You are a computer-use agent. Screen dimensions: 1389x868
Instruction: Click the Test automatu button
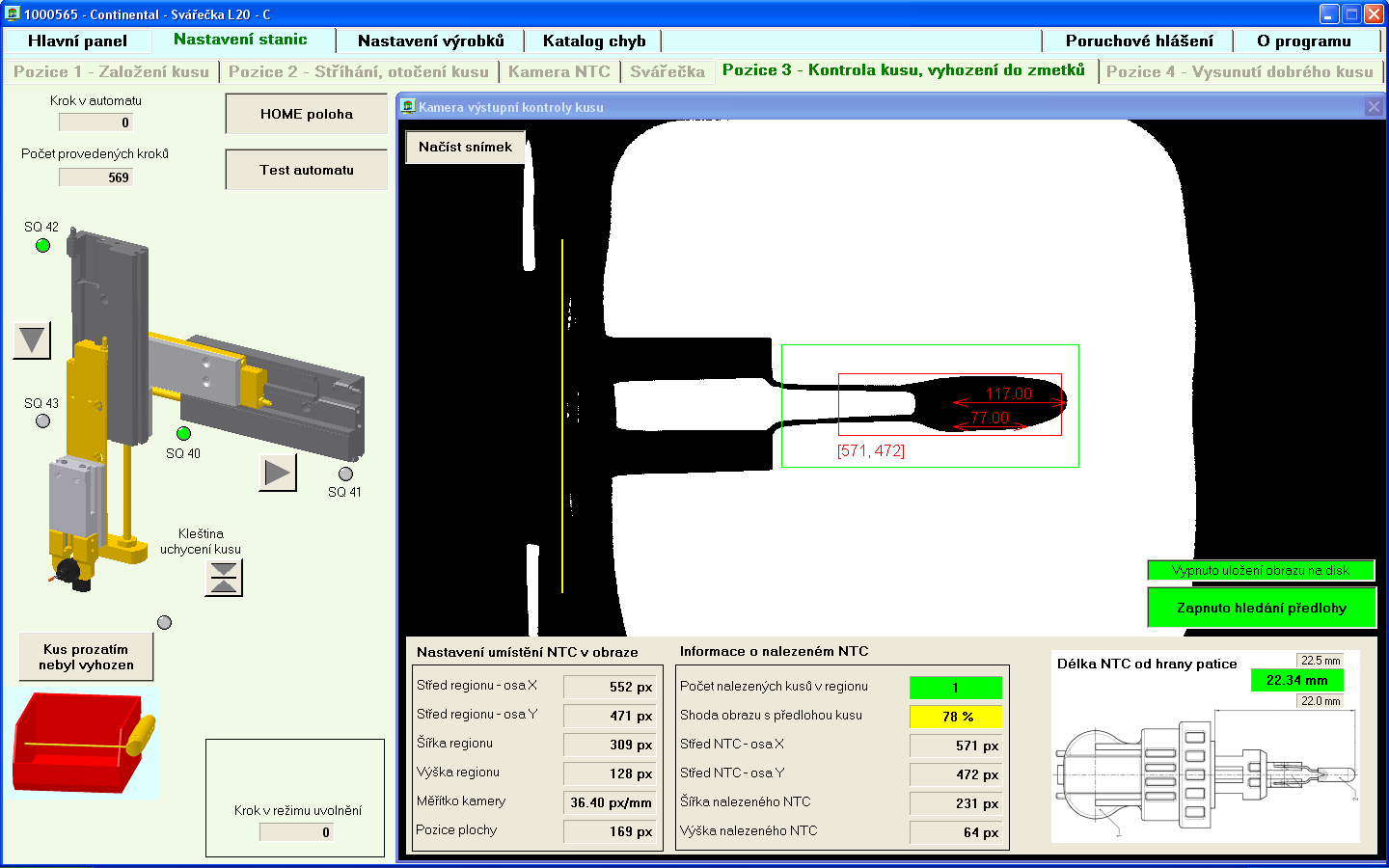[306, 170]
